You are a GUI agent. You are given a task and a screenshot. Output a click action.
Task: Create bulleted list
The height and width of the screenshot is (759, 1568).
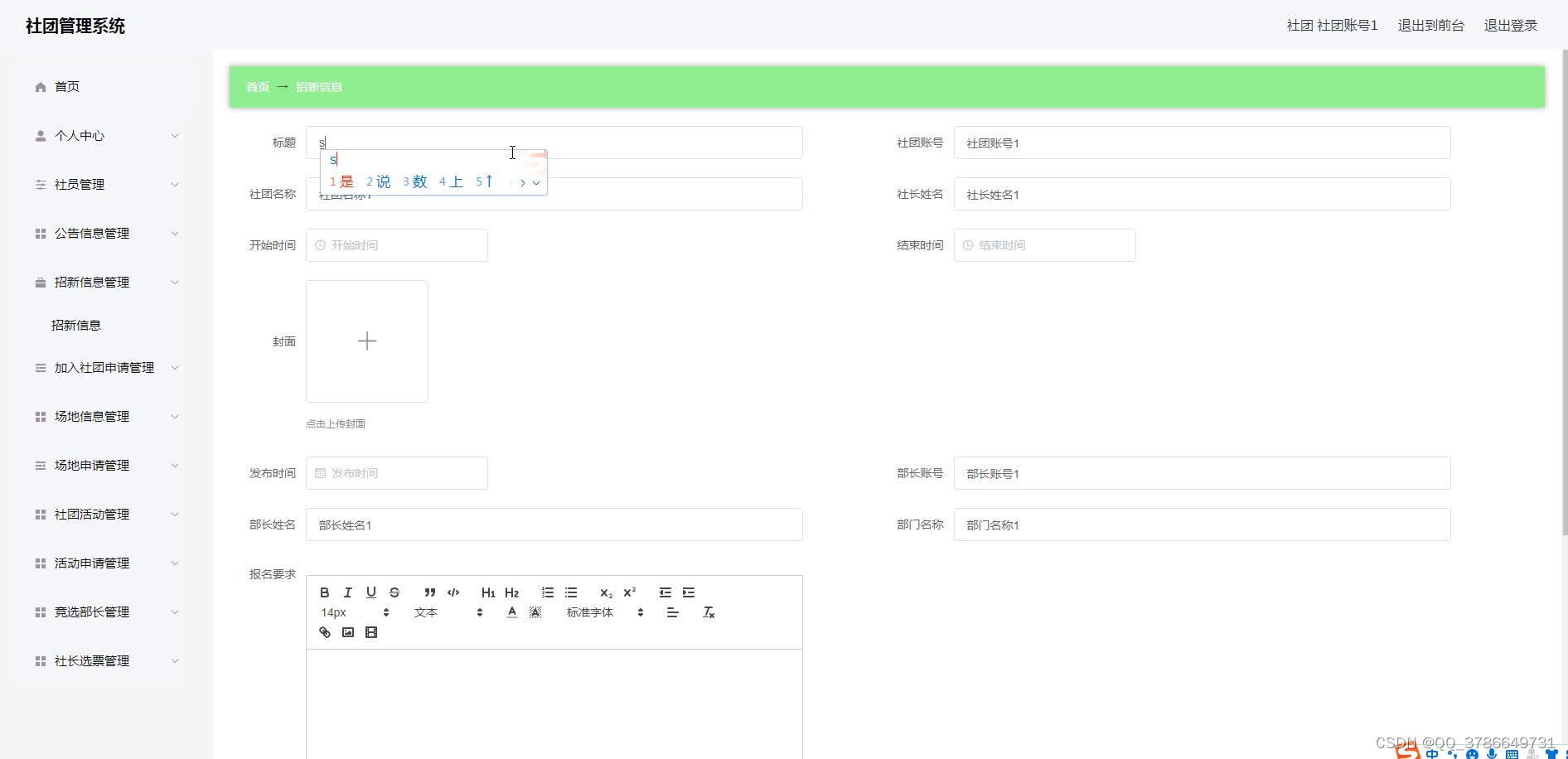coord(571,592)
